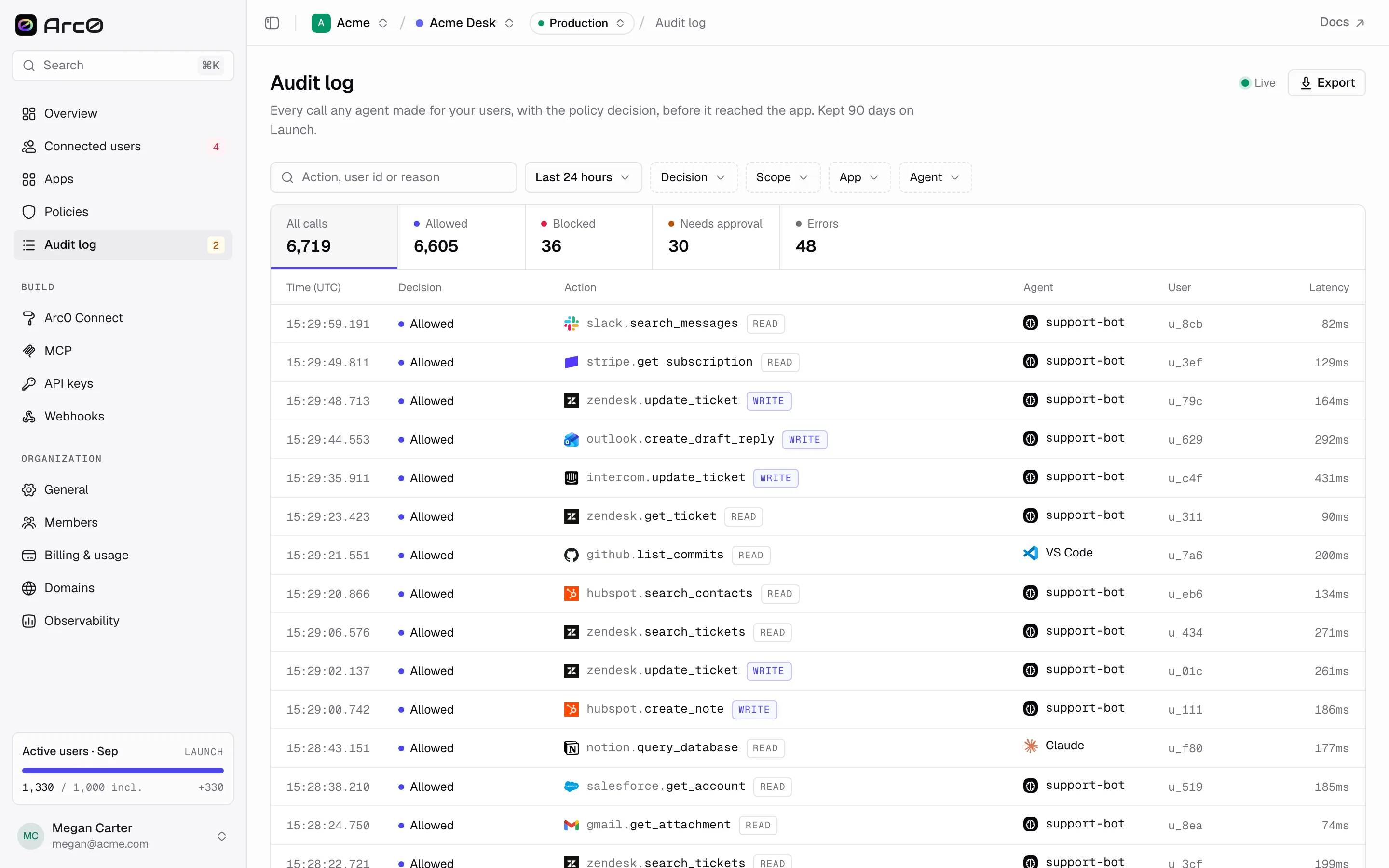Click timestamp 15:29:00.742
The width and height of the screenshot is (1389, 868).
click(x=328, y=709)
